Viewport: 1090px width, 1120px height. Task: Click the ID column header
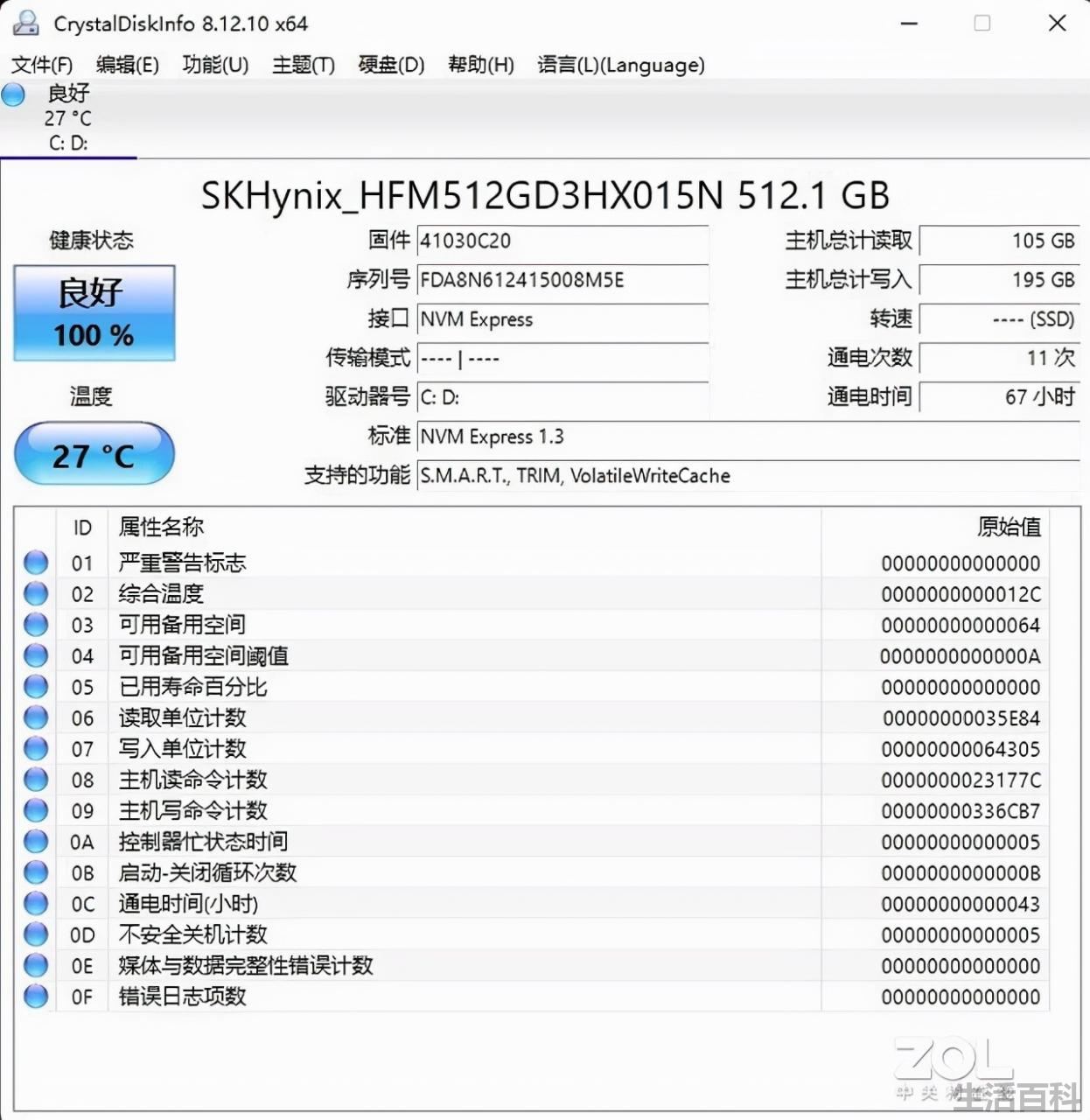point(82,528)
